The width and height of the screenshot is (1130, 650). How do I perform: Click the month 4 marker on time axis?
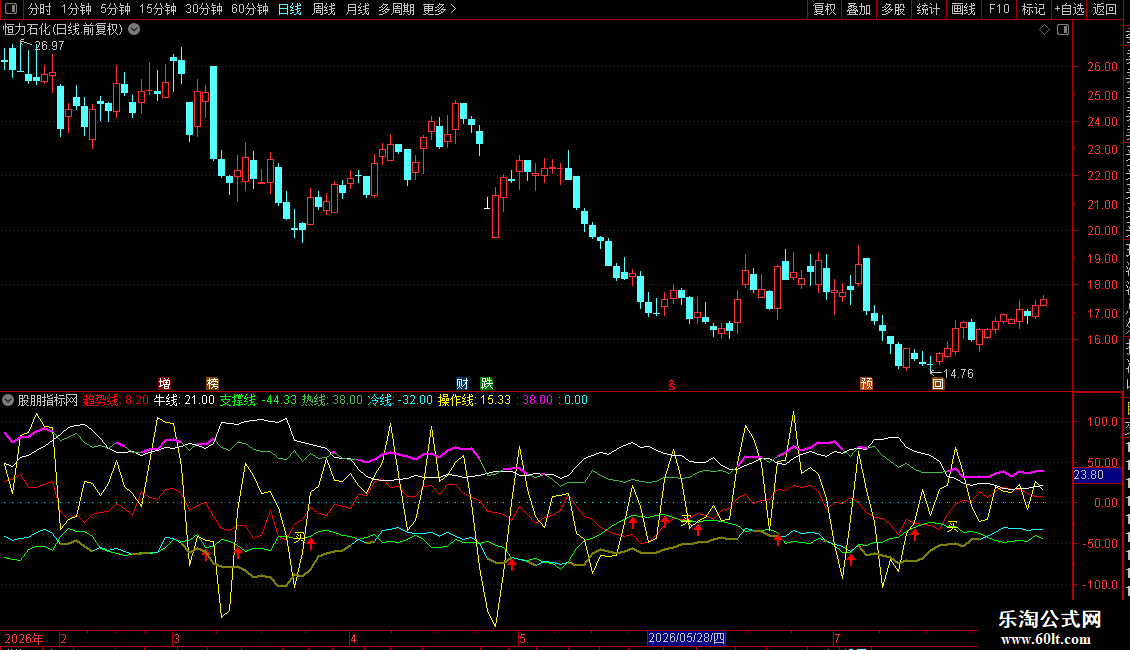[353, 638]
